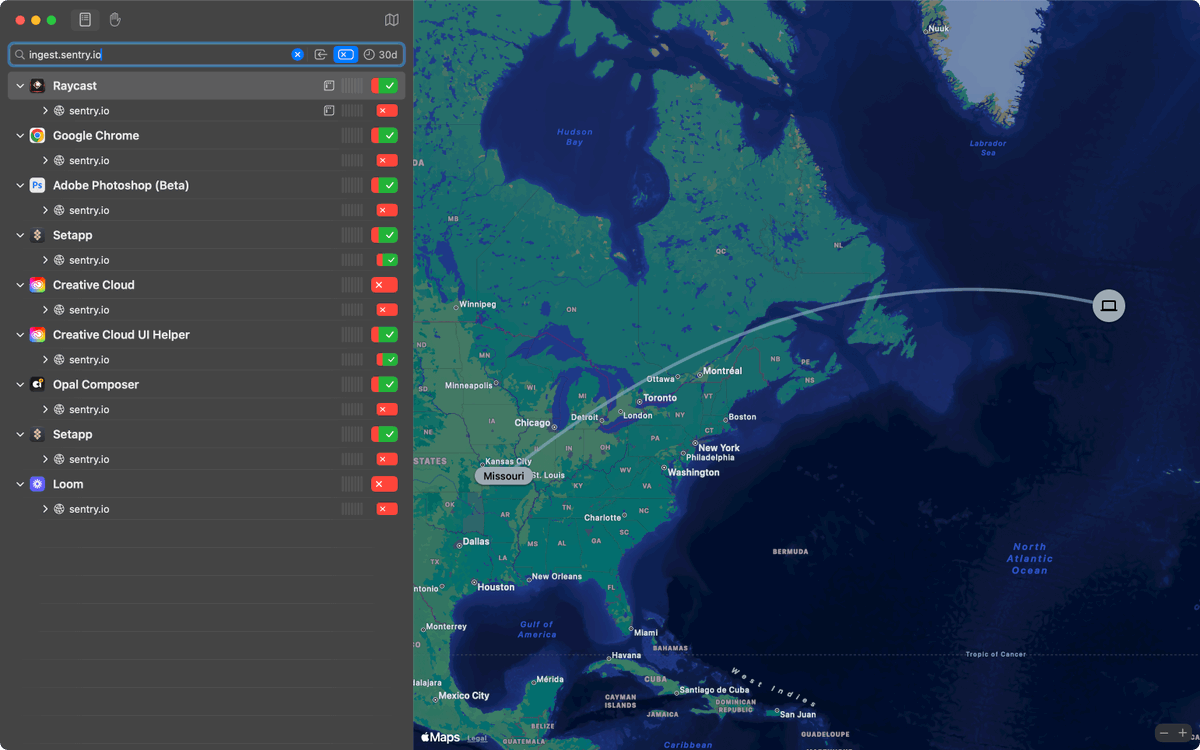The height and width of the screenshot is (750, 1200).
Task: Click the Montréal label on map
Action: coord(723,371)
